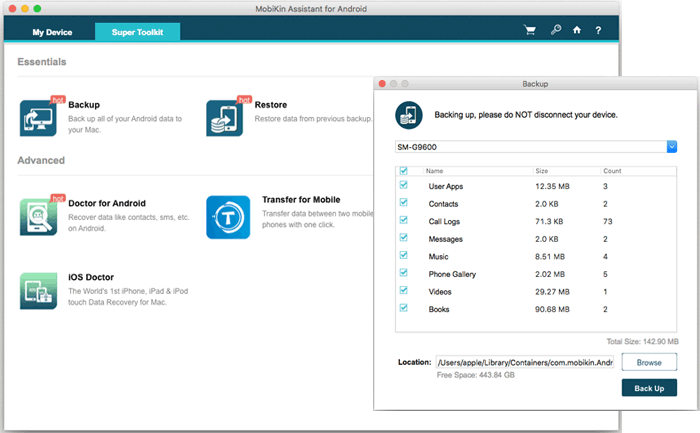The image size is (700, 433).
Task: Select the Call Logs row label
Action: pos(444,221)
